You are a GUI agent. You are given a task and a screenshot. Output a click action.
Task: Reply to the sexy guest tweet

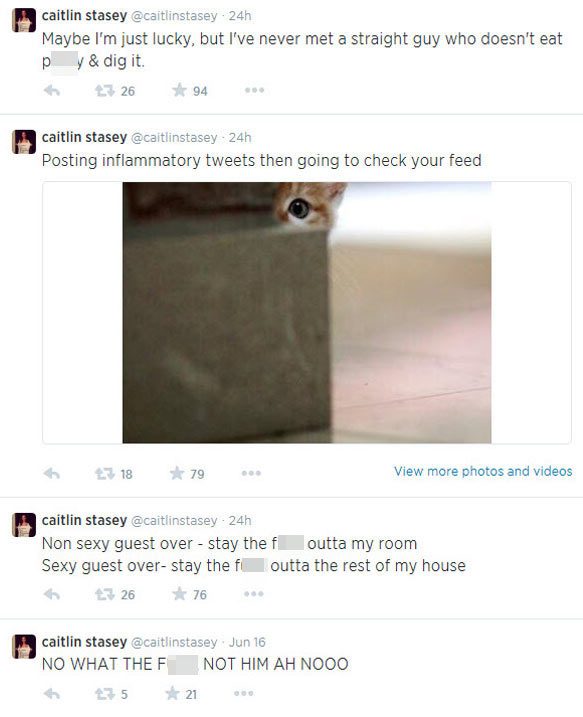(52, 594)
